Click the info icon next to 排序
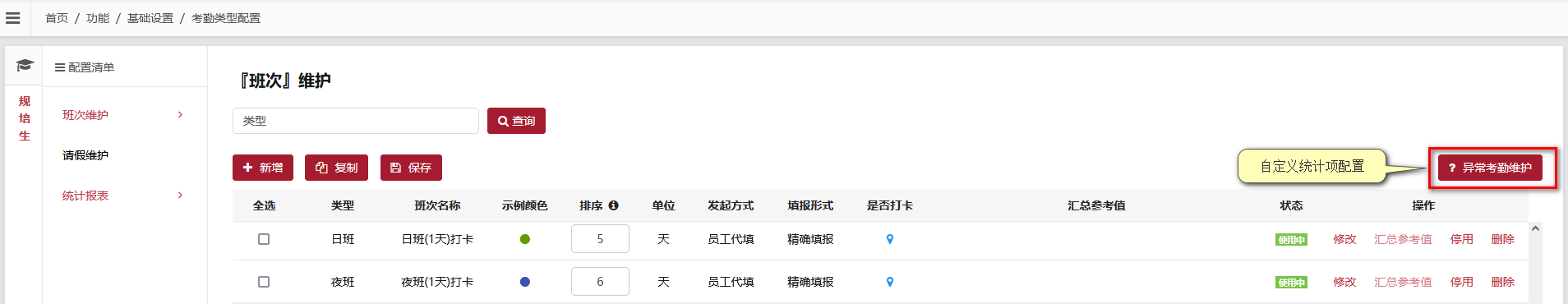 coord(614,205)
